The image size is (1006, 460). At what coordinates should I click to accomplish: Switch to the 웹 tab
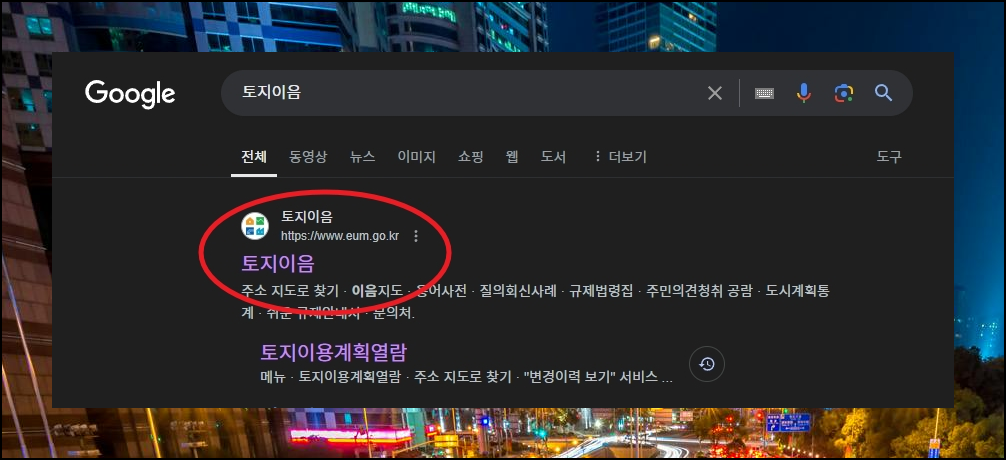pyautogui.click(x=512, y=157)
